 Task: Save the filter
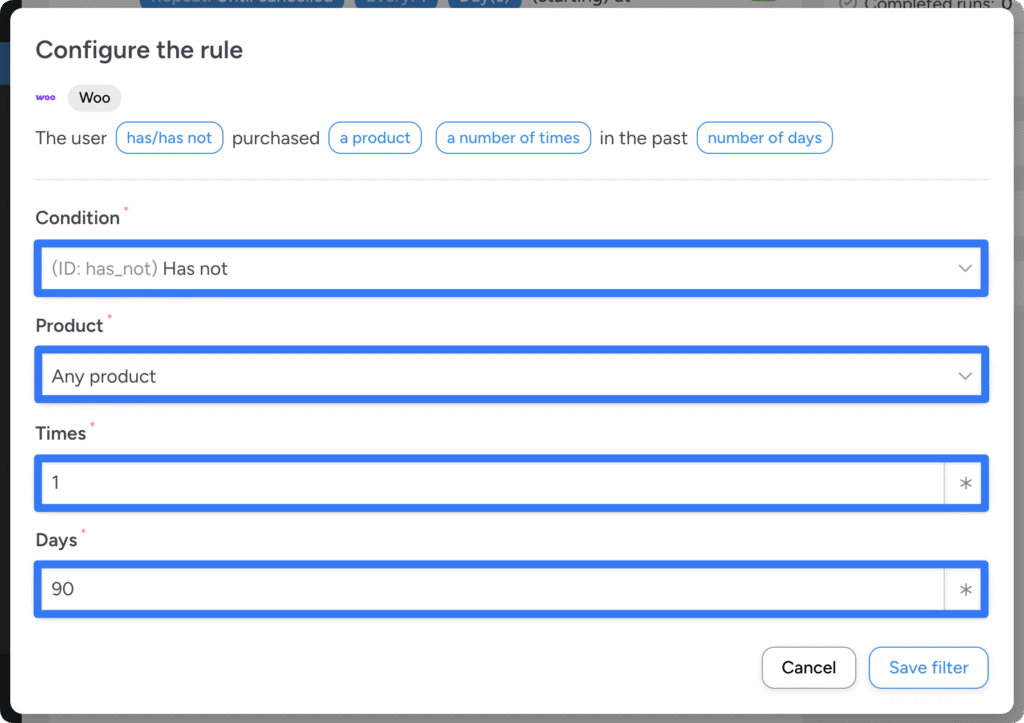[928, 667]
